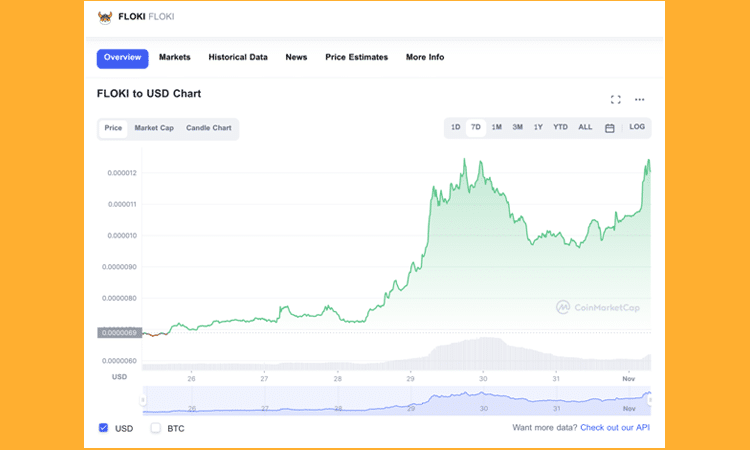Screen dimensions: 750x450
Task: Click the 0.0000080 y-axis label
Action: tap(119, 298)
